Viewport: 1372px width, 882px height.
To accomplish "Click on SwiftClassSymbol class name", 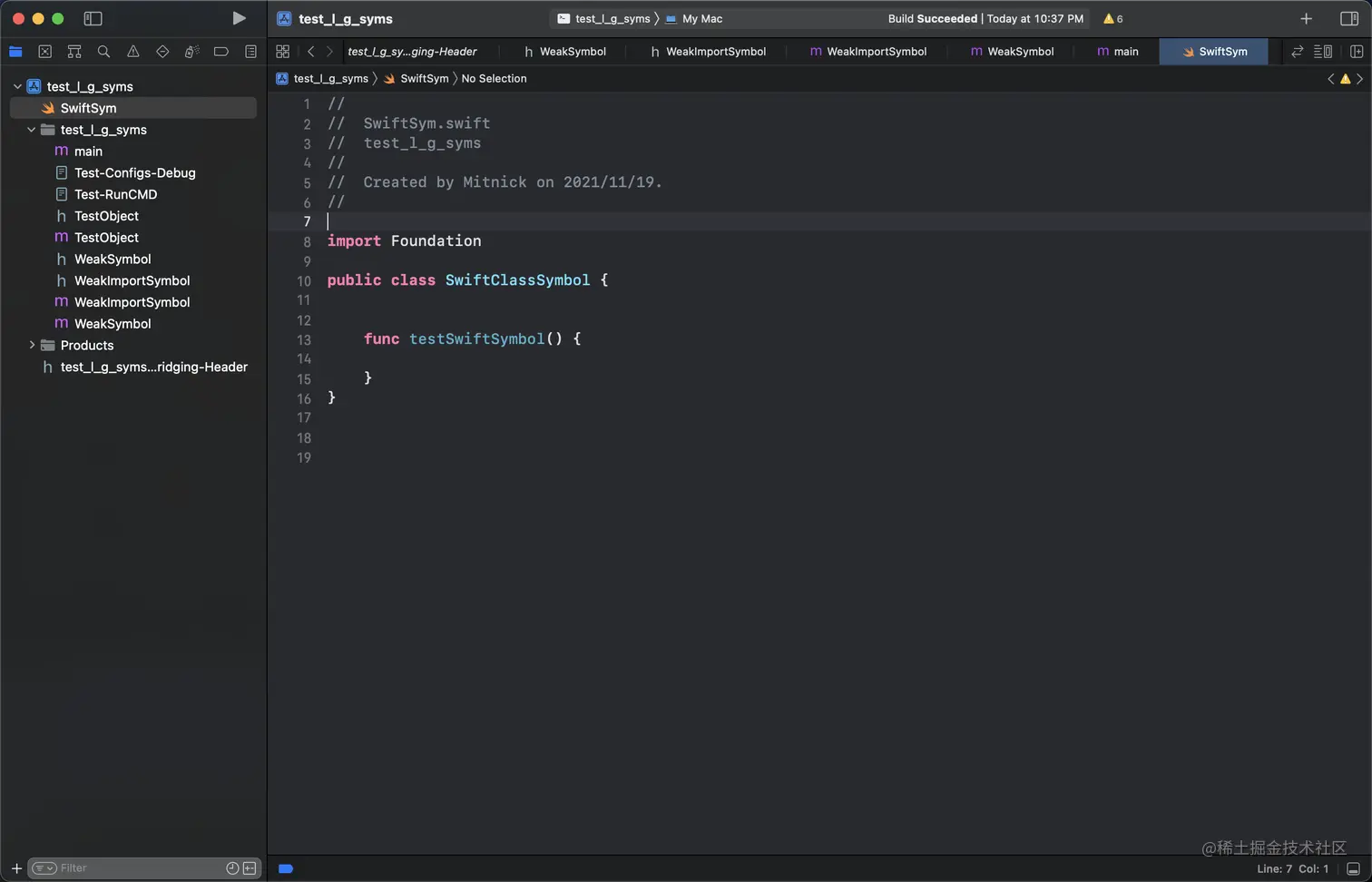I will tap(517, 280).
